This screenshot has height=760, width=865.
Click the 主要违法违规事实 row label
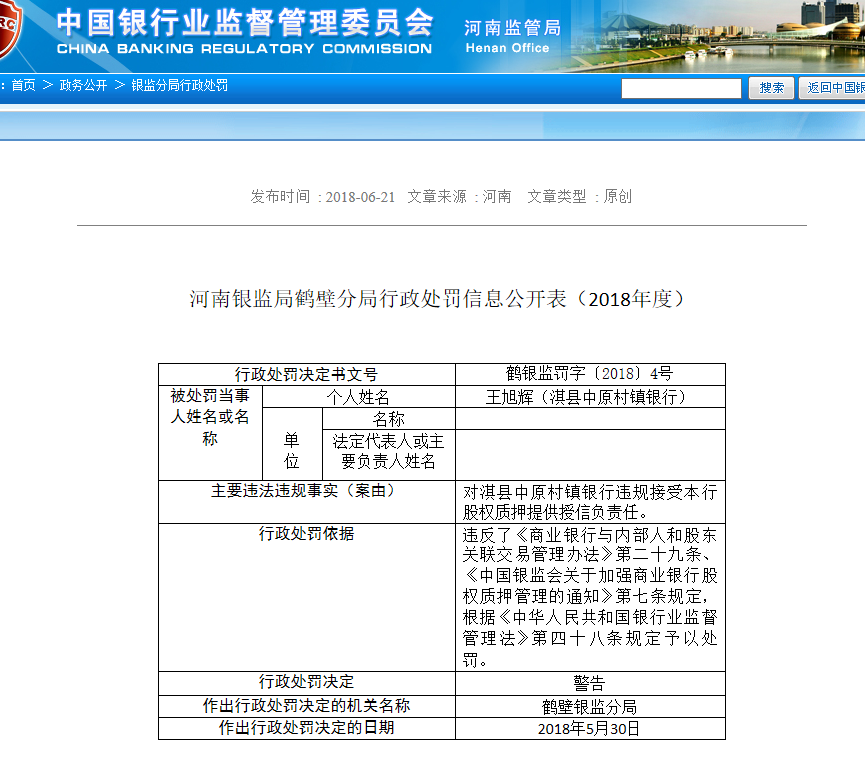point(306,491)
